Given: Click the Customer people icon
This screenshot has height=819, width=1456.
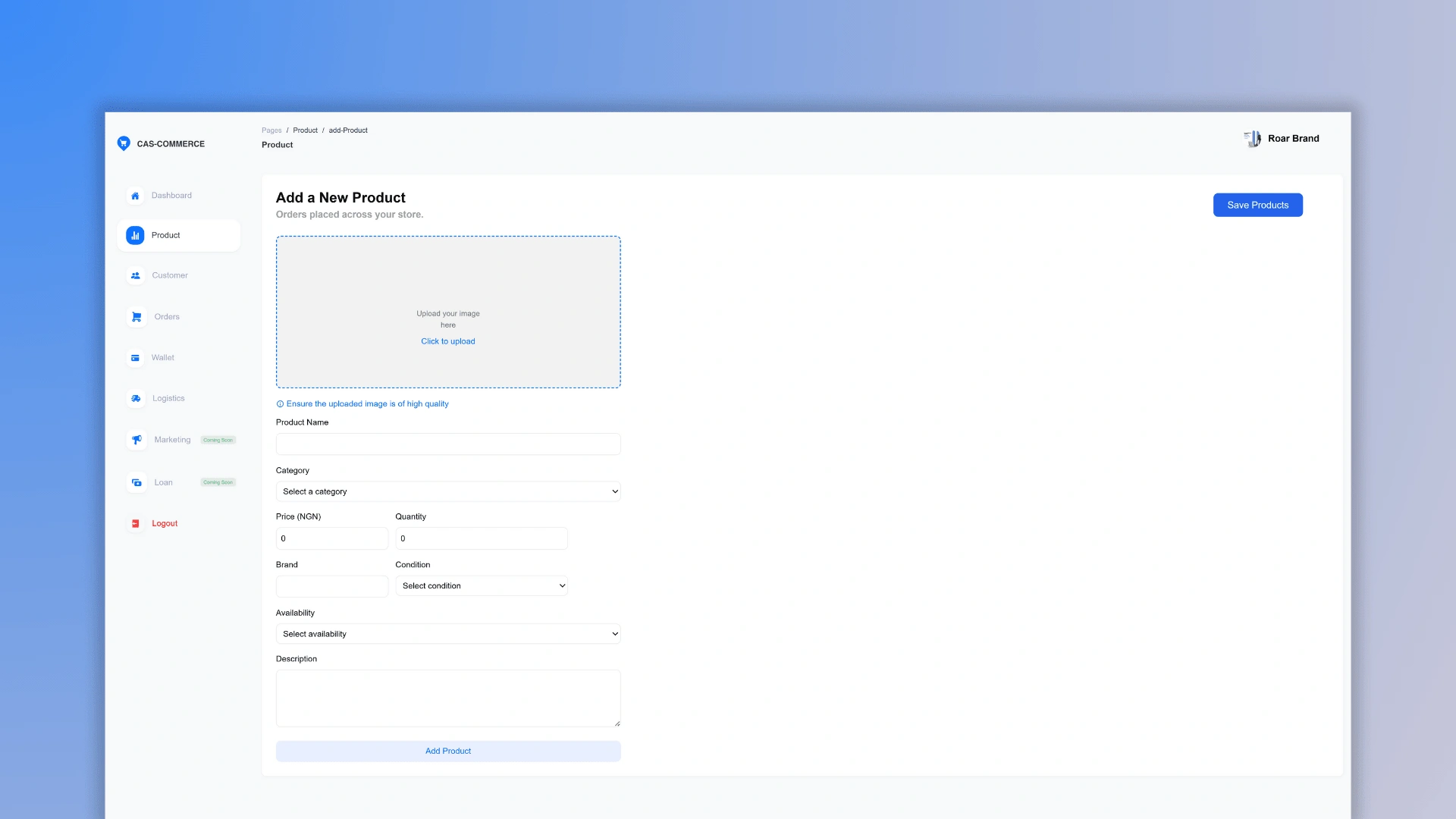Looking at the screenshot, I should tap(136, 276).
